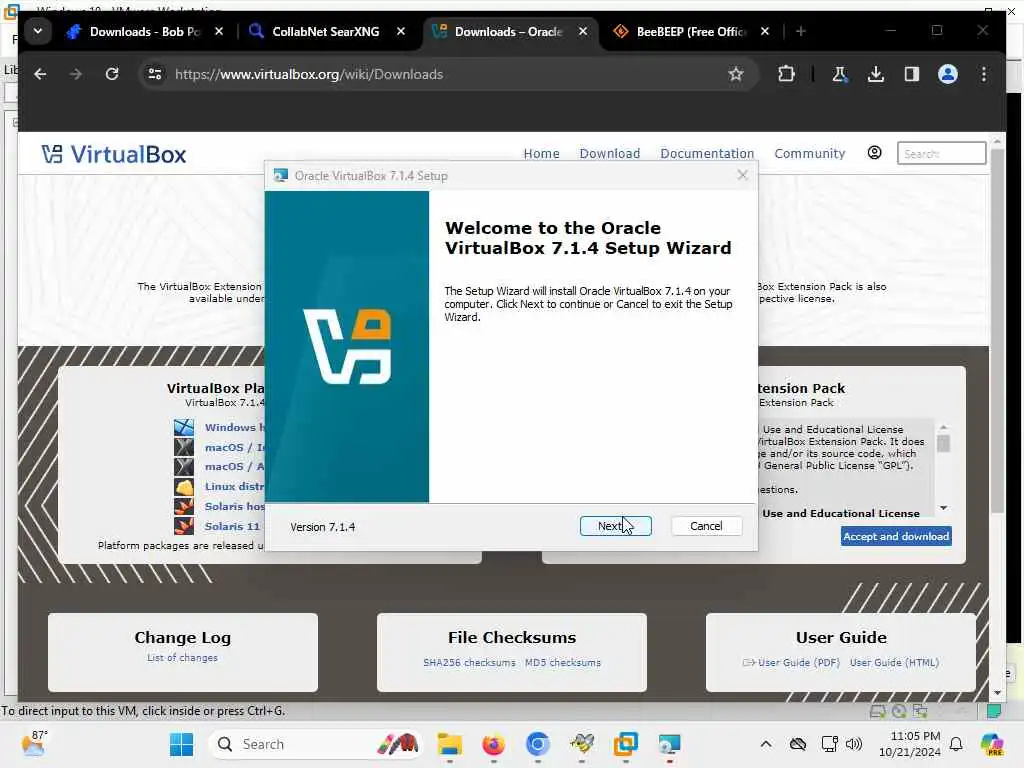Open the notification bell icon
This screenshot has height=768, width=1024.
[956, 744]
